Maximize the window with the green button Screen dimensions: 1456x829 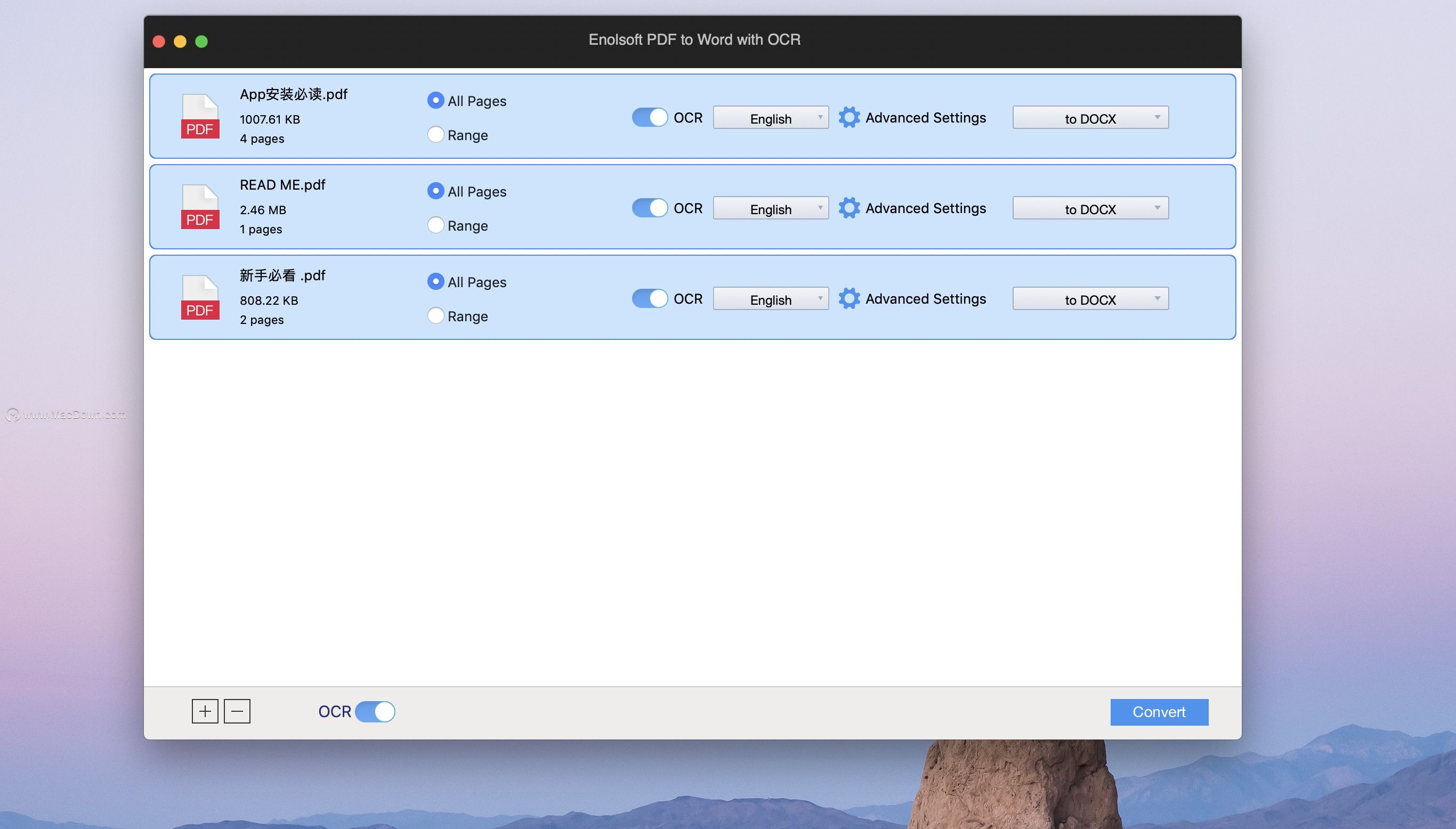pos(201,42)
